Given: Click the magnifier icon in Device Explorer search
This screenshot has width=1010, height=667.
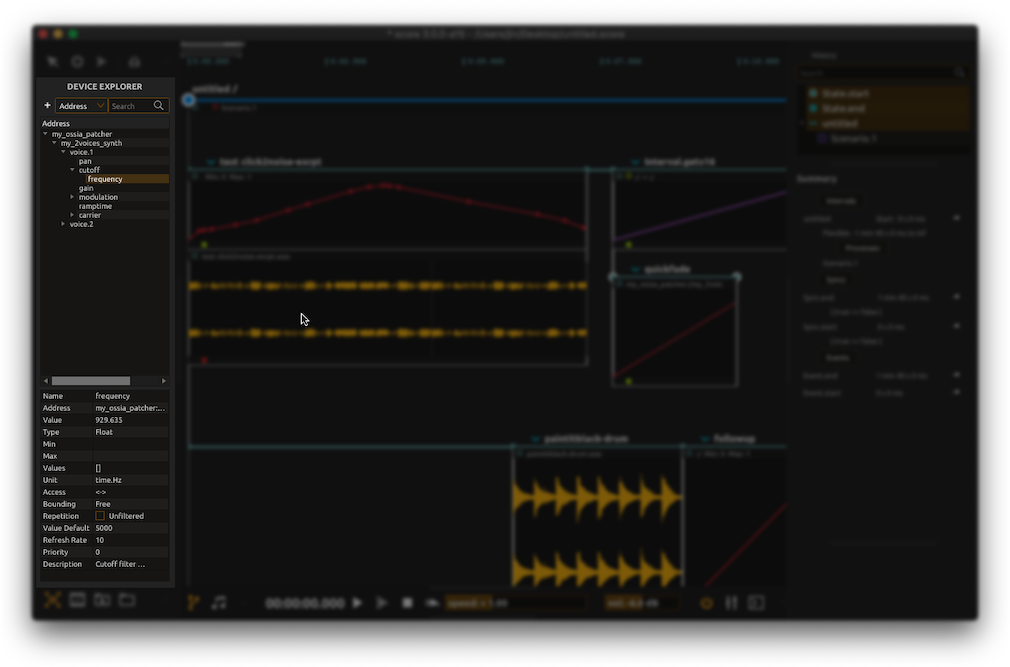Looking at the screenshot, I should click(x=158, y=105).
